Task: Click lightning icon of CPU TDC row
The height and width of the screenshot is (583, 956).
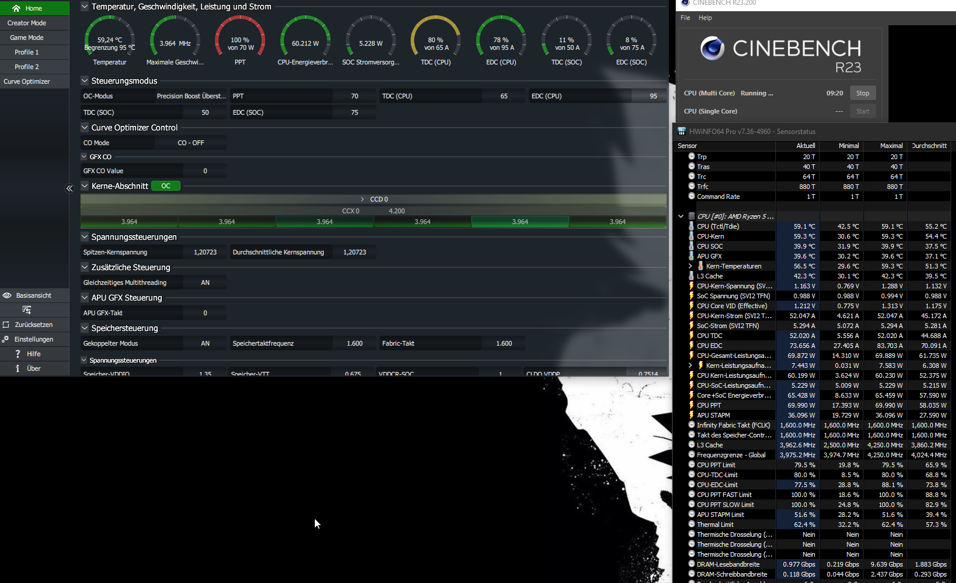Action: click(691, 335)
